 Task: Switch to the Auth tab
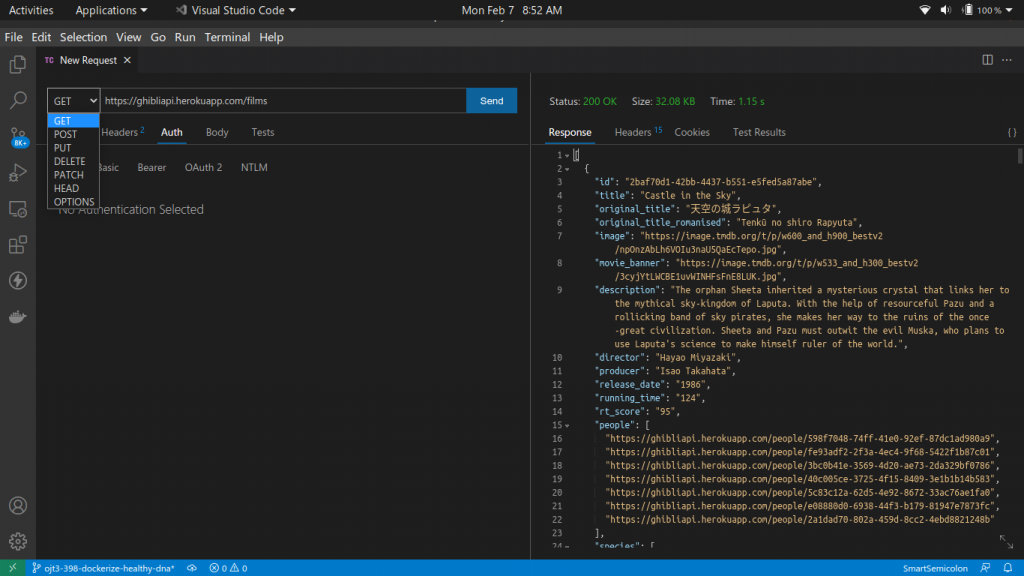coord(172,132)
